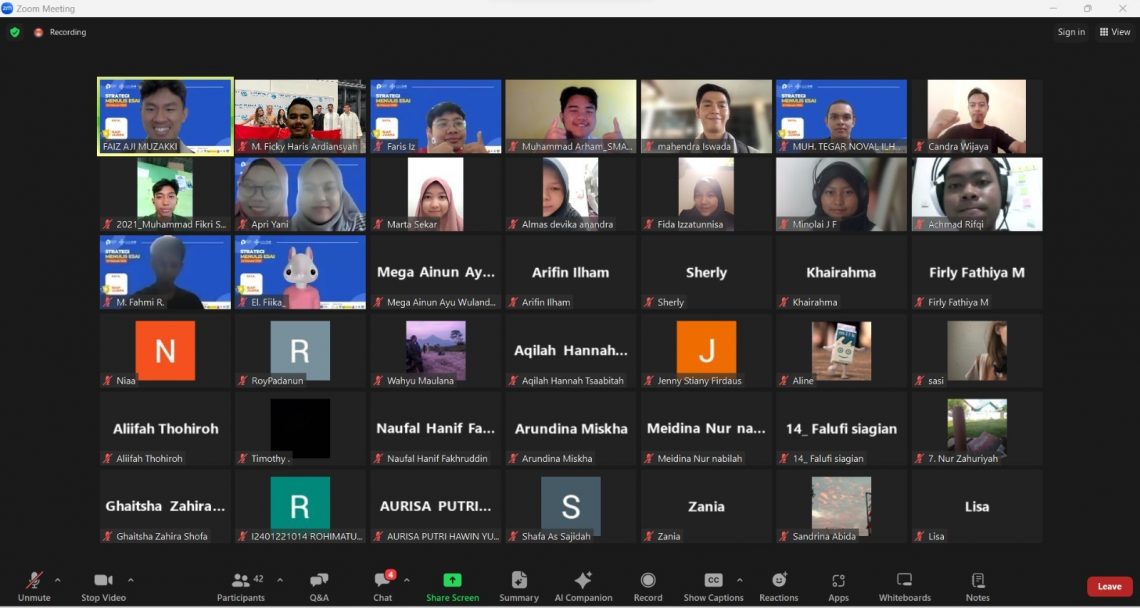Viewport: 1140px width, 608px height.
Task: Click the Almas devika anandra video tile
Action: pyautogui.click(x=571, y=194)
